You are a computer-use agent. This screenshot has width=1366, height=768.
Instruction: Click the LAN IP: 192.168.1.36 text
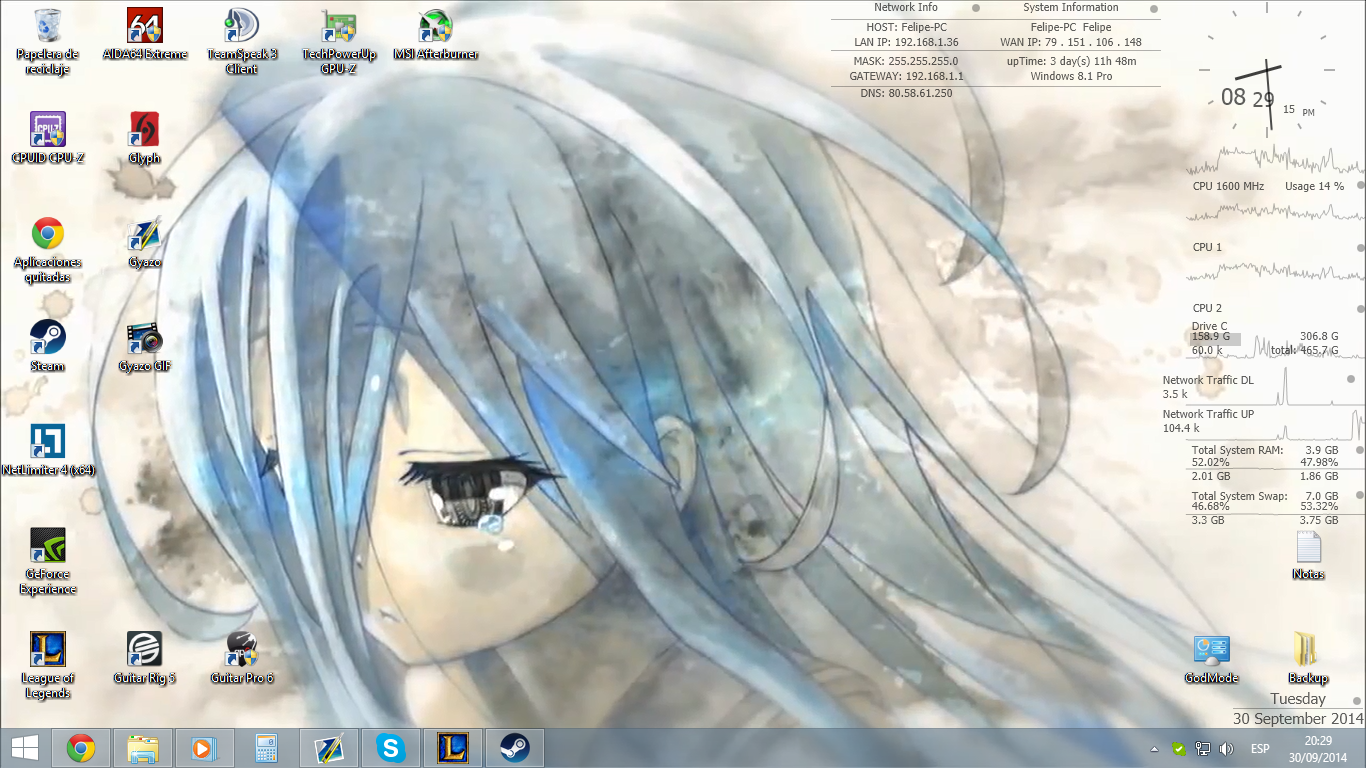(x=906, y=43)
